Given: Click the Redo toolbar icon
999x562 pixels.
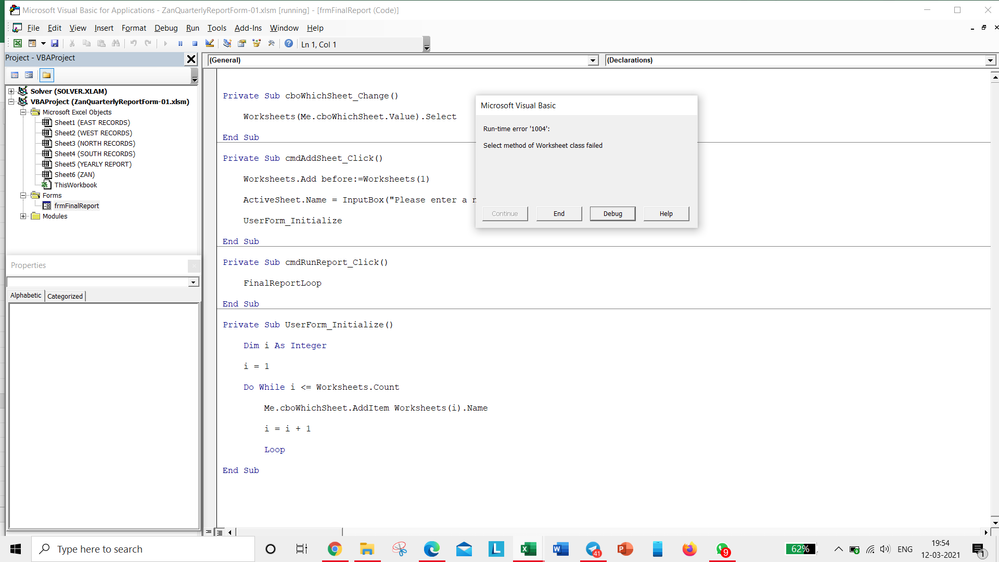Looking at the screenshot, I should (148, 43).
